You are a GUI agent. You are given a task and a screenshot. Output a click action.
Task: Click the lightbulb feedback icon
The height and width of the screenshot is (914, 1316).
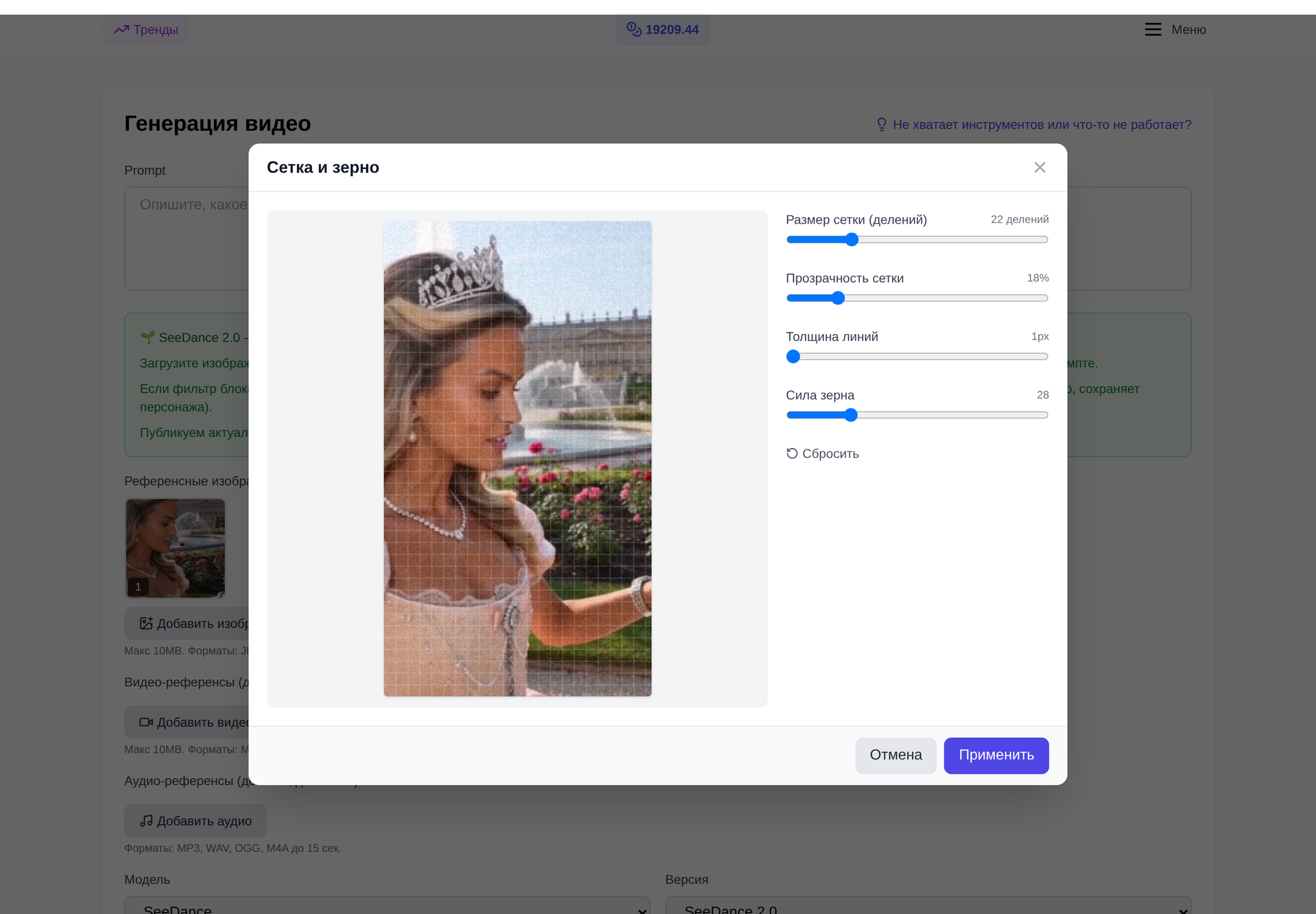click(x=882, y=124)
